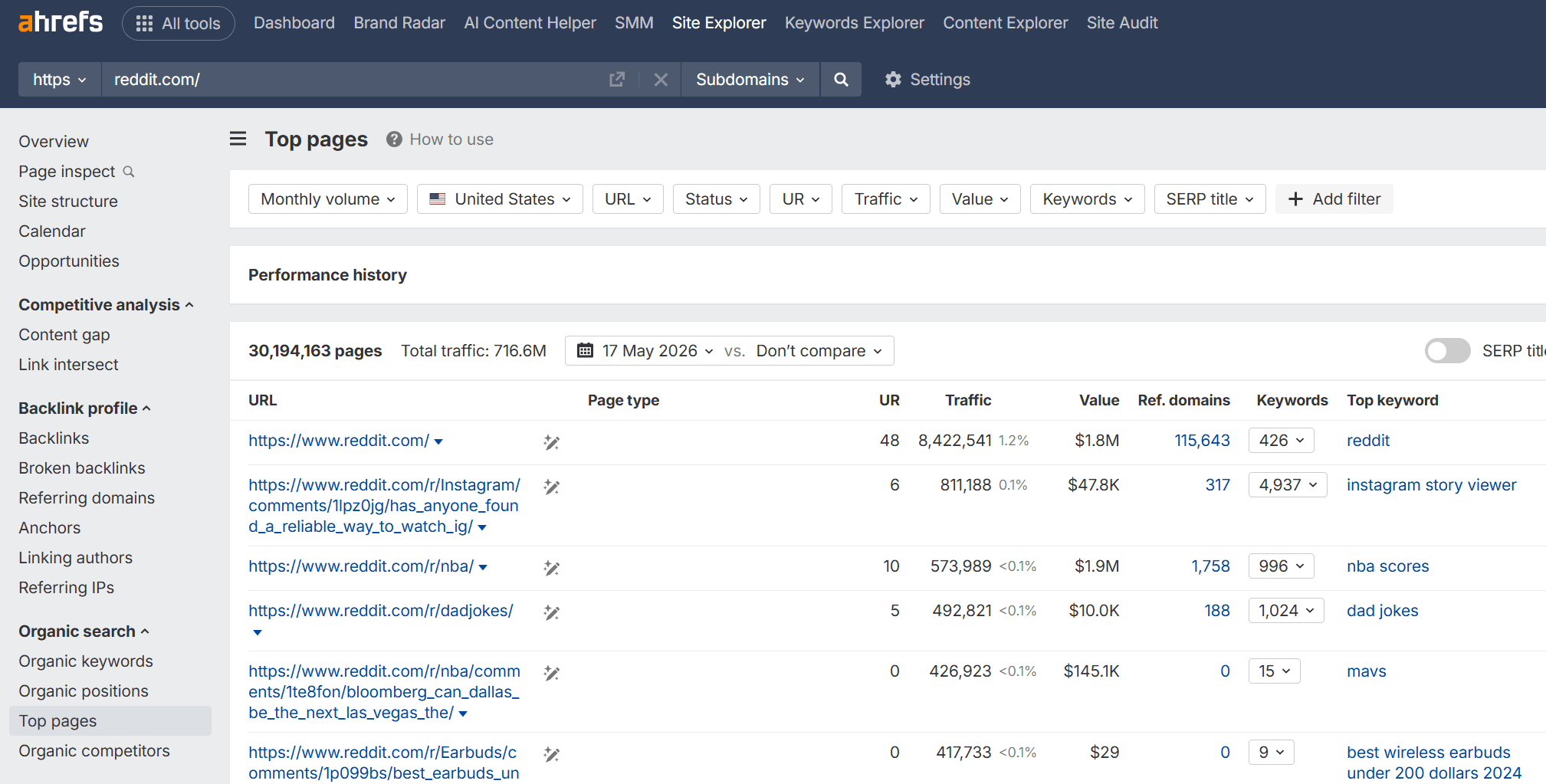Viewport: 1546px width, 784px height.
Task: Open AI Content Helper tab
Action: [x=530, y=23]
